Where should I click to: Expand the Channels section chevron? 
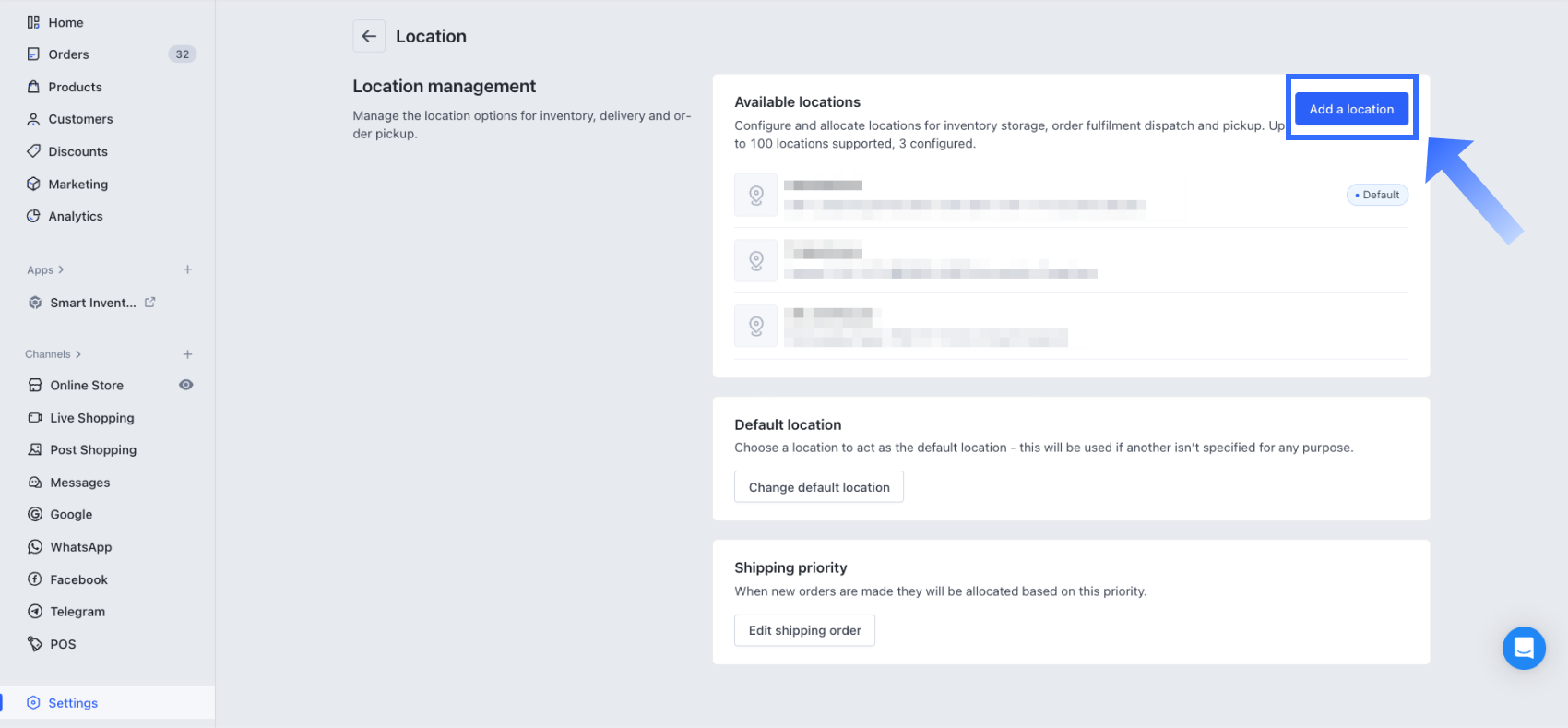[78, 354]
